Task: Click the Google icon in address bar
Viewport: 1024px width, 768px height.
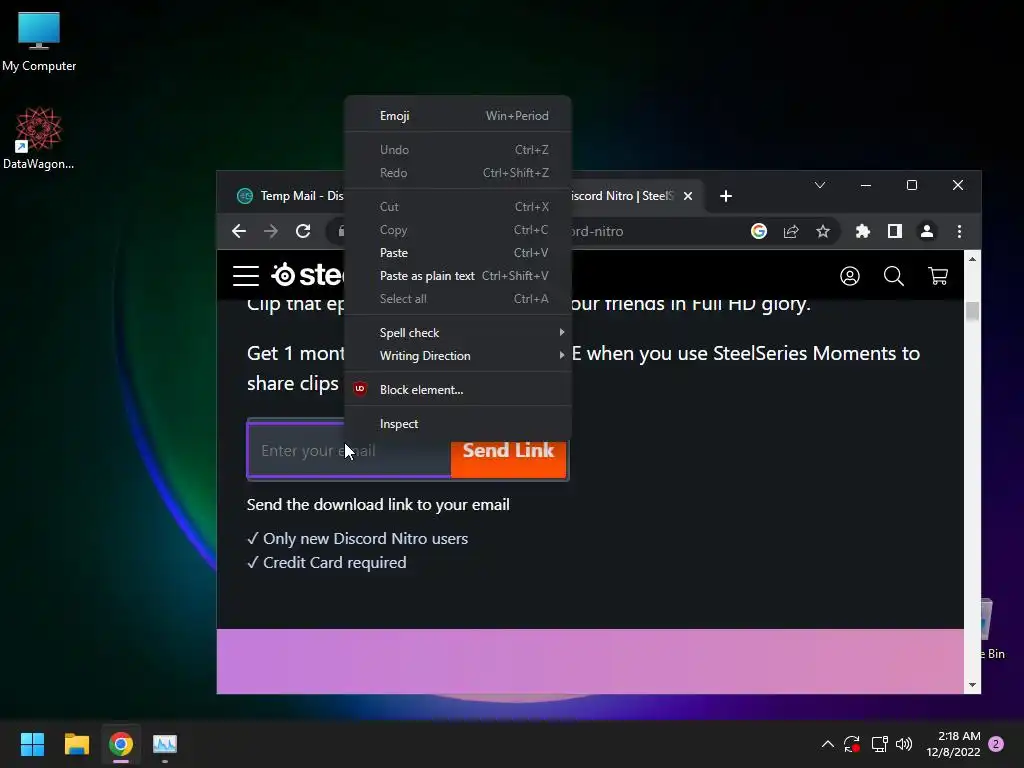Action: pos(759,231)
